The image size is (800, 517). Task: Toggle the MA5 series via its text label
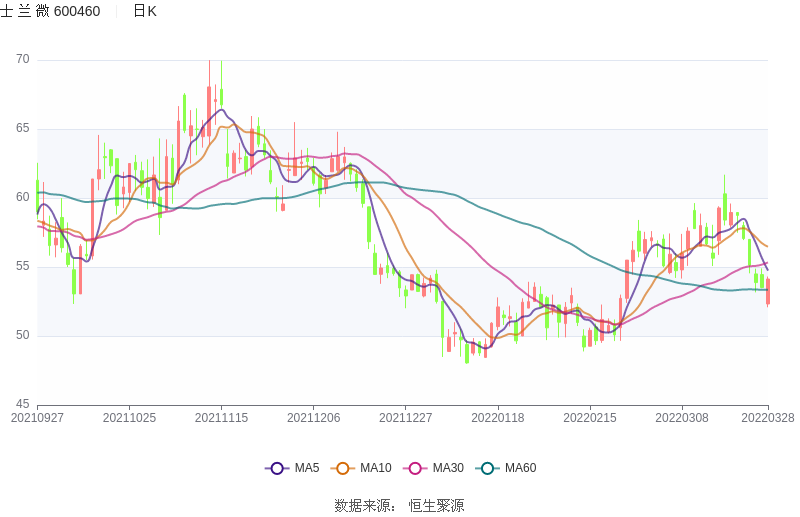[x=307, y=468]
